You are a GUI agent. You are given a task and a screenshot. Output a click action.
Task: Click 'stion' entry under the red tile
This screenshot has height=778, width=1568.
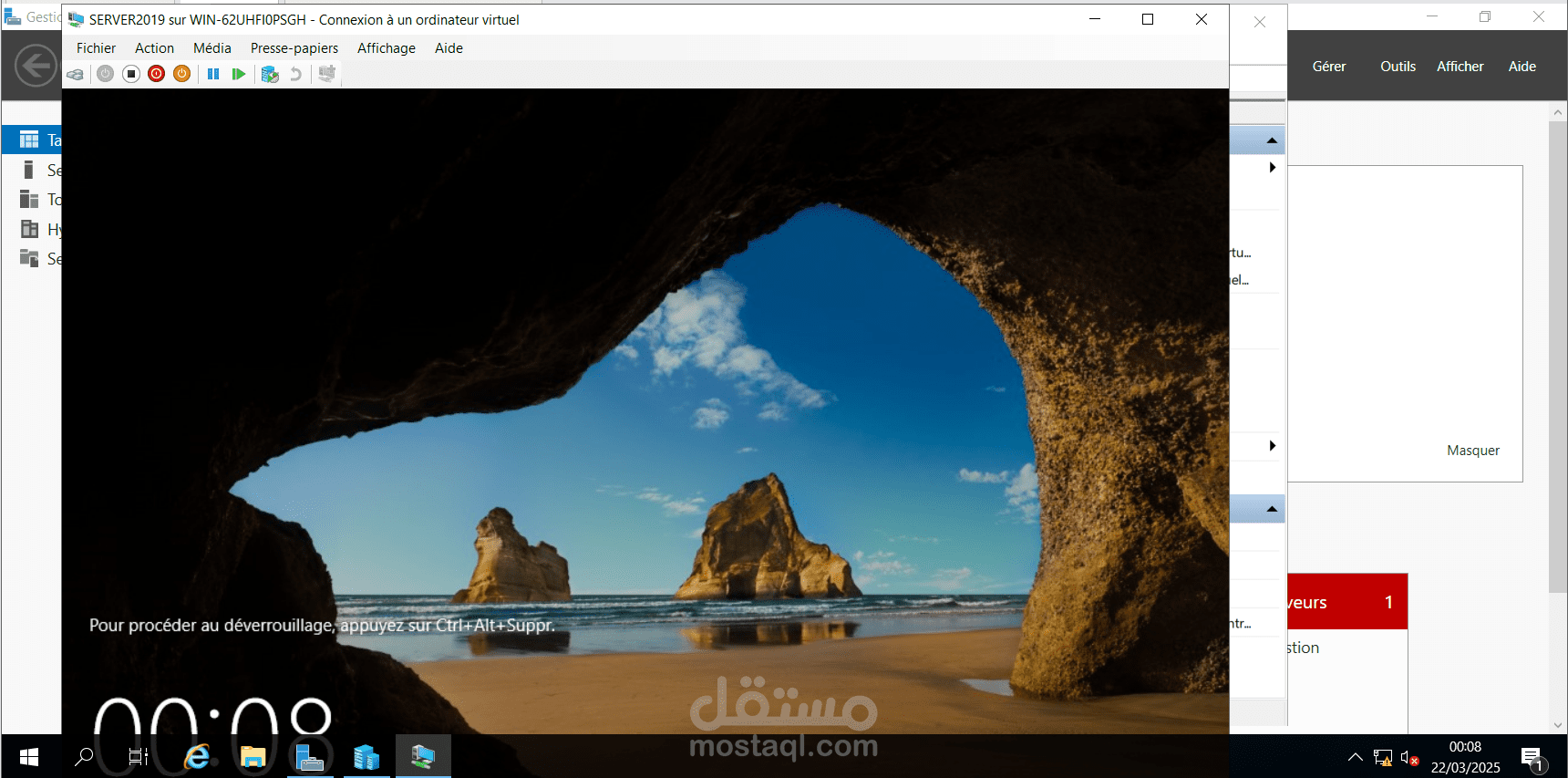click(x=1303, y=648)
